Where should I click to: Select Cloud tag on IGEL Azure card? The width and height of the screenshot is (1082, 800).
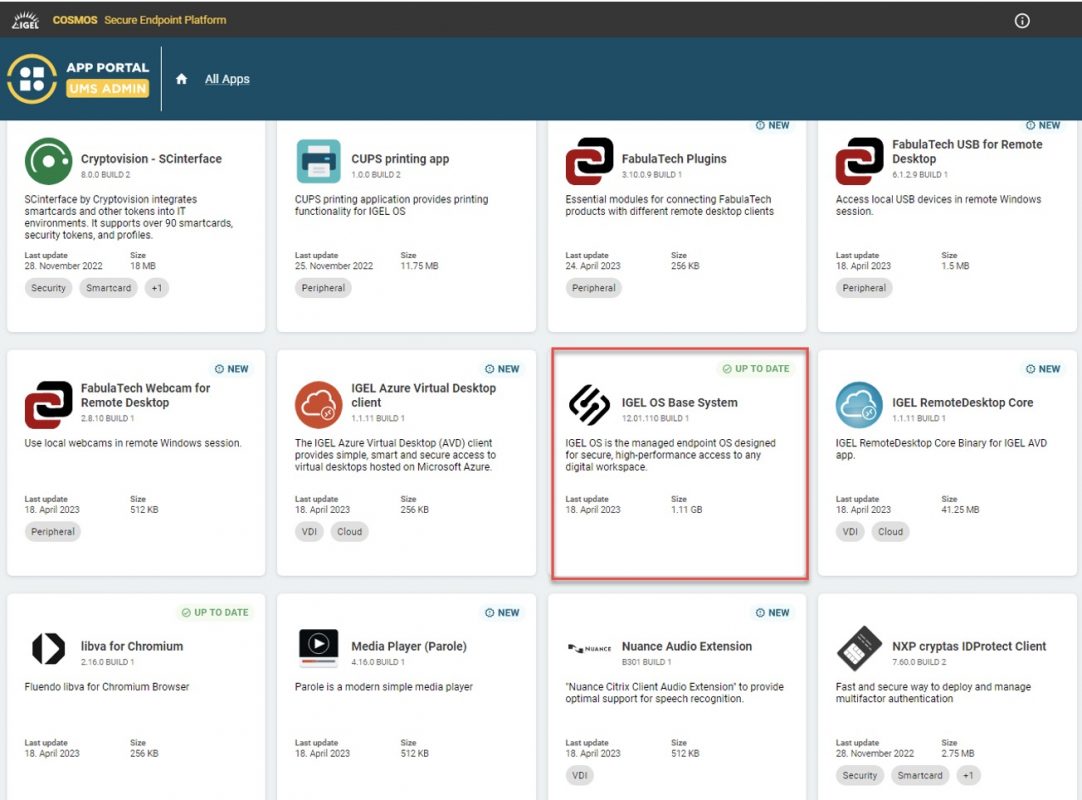pos(349,532)
